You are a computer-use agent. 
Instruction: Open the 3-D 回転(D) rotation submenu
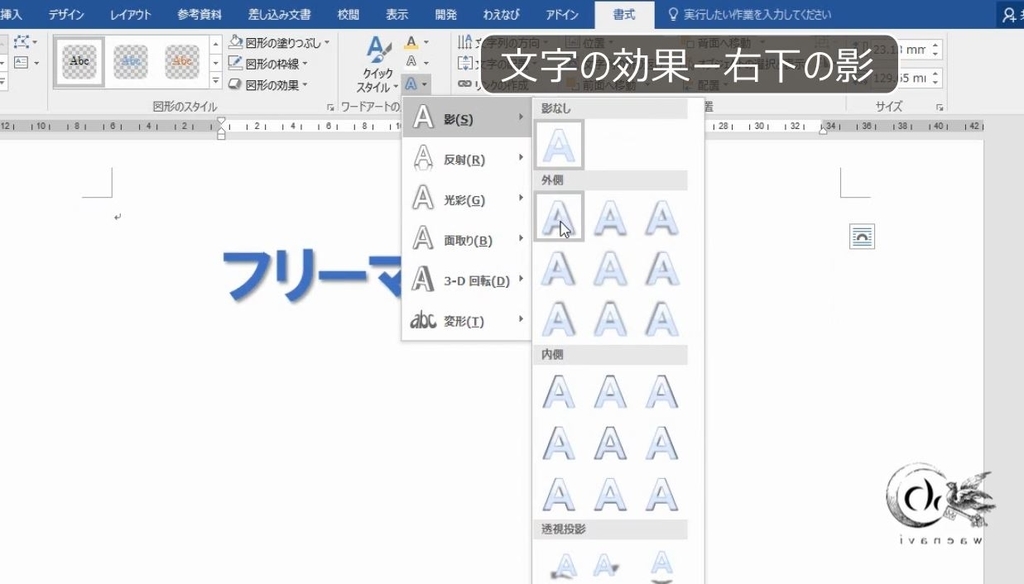click(467, 280)
